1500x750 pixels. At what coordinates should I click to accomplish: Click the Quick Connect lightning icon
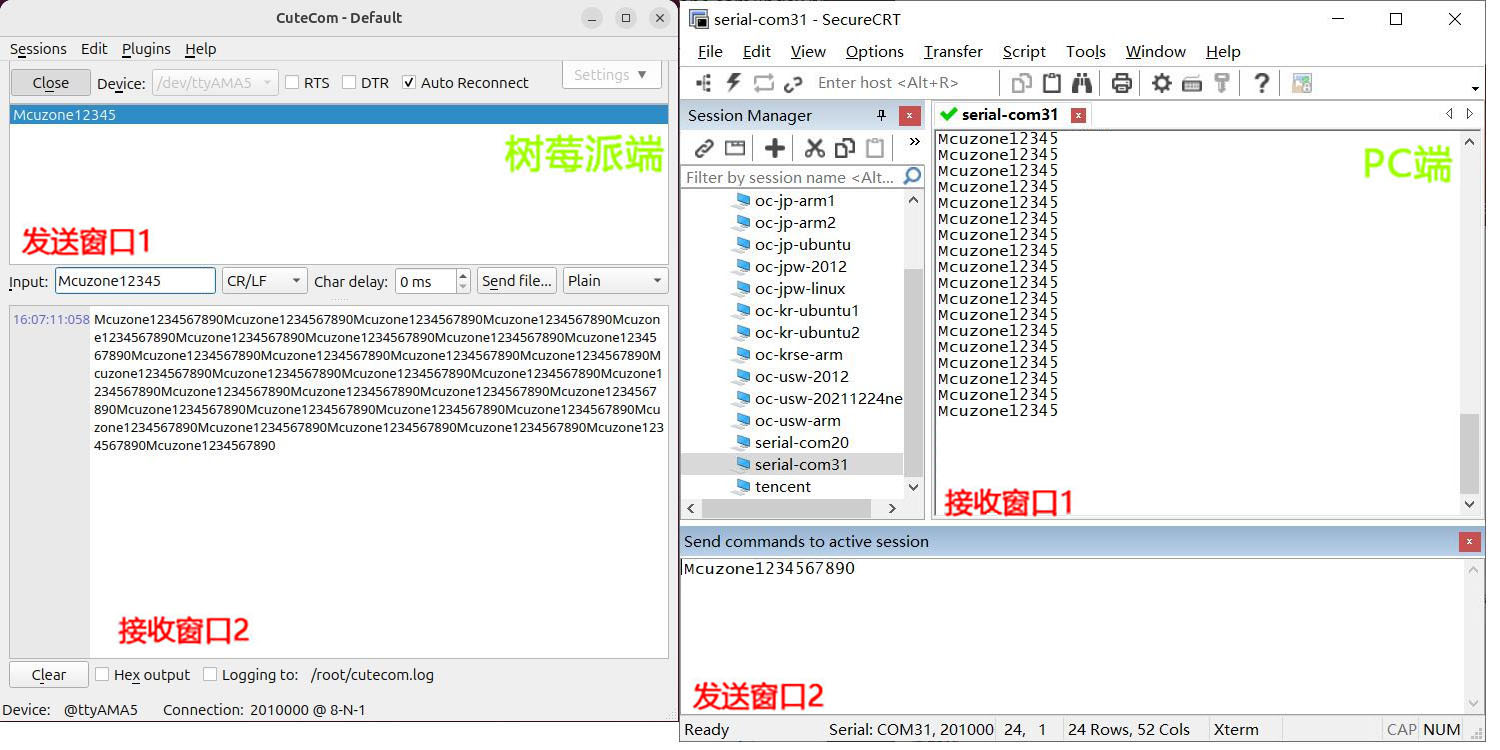(734, 83)
